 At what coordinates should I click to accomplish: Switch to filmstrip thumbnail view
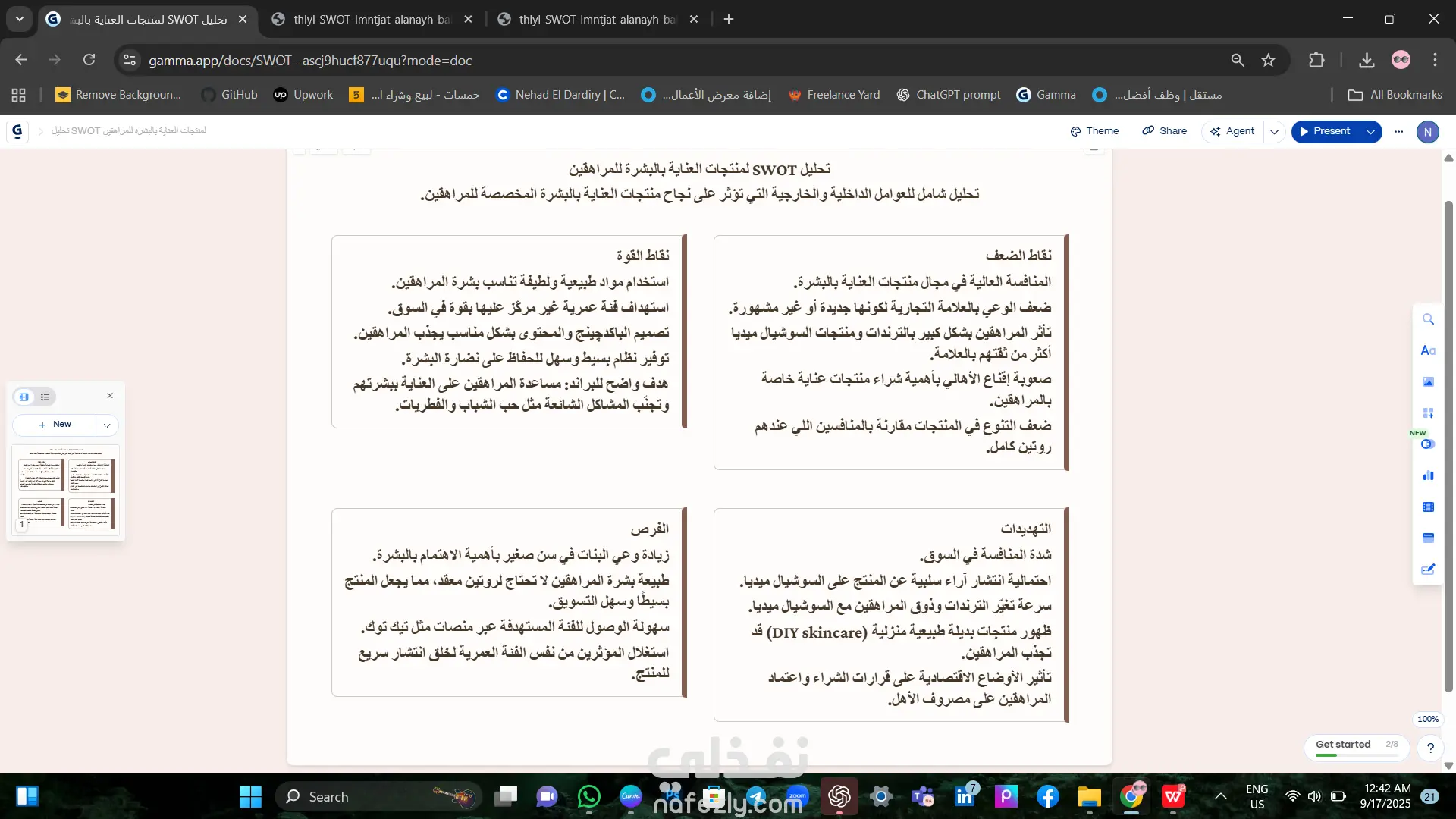tap(24, 397)
